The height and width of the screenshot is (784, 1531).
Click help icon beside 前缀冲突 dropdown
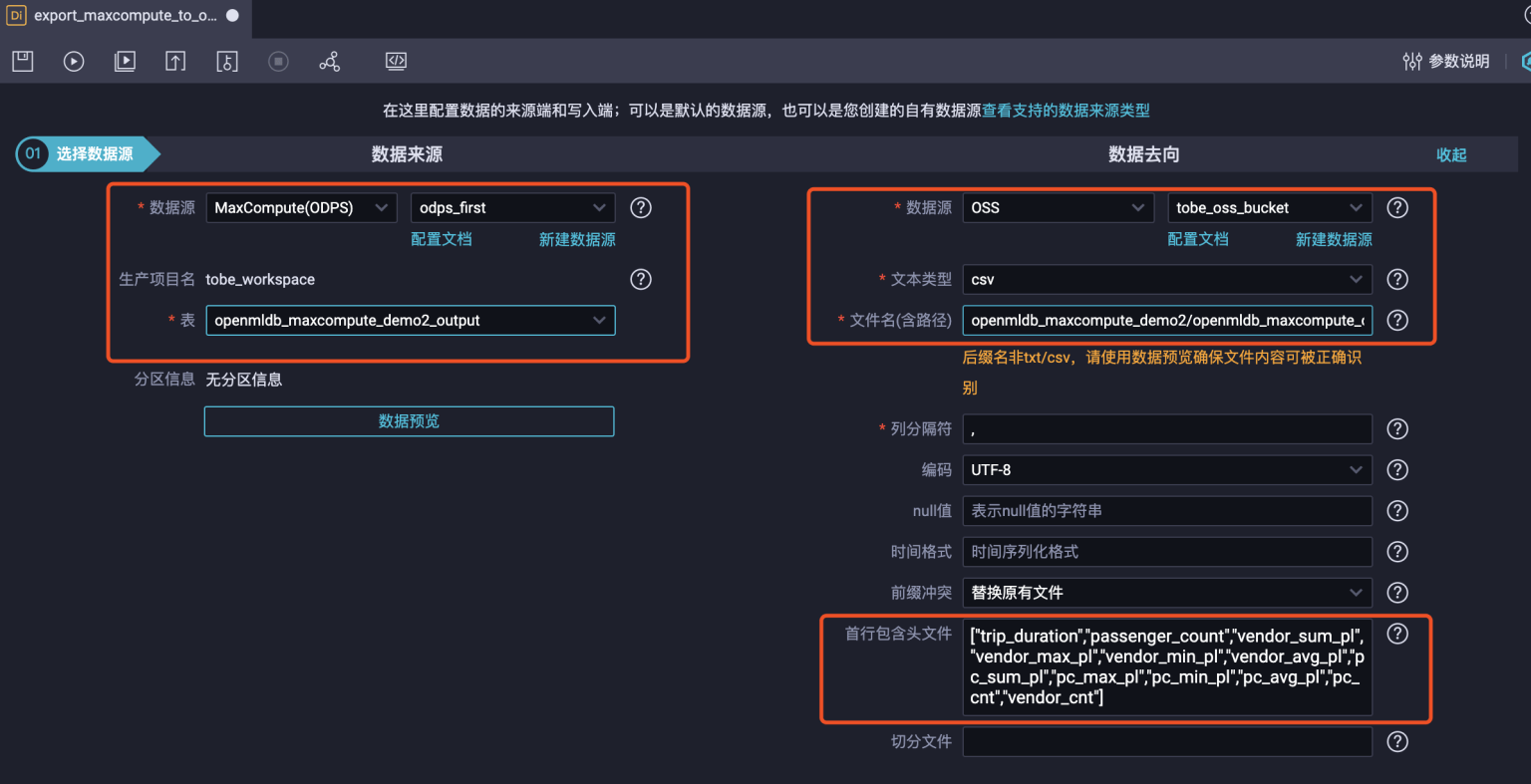pos(1398,592)
